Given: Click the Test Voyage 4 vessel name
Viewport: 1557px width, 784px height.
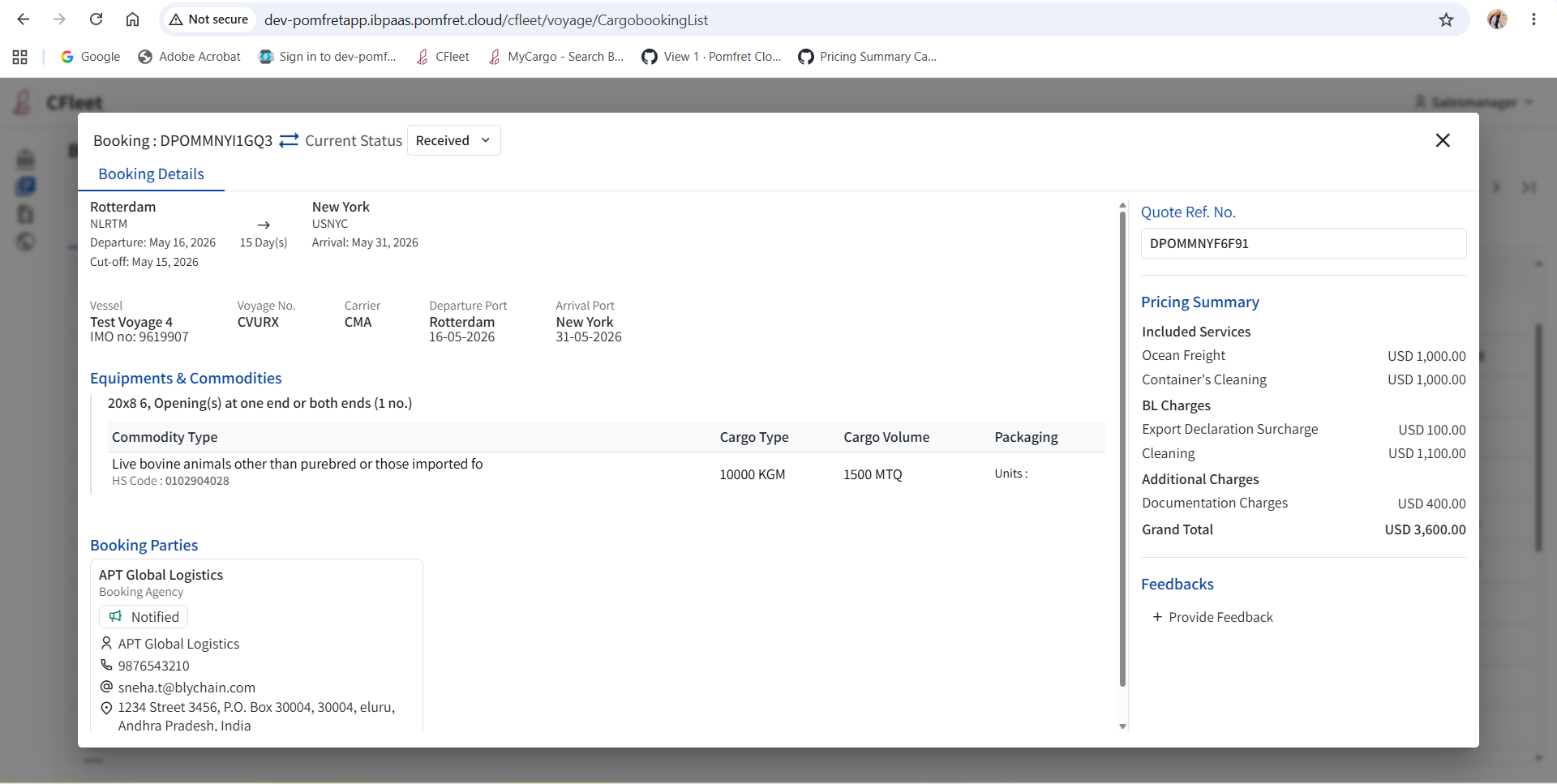Looking at the screenshot, I should tap(131, 322).
